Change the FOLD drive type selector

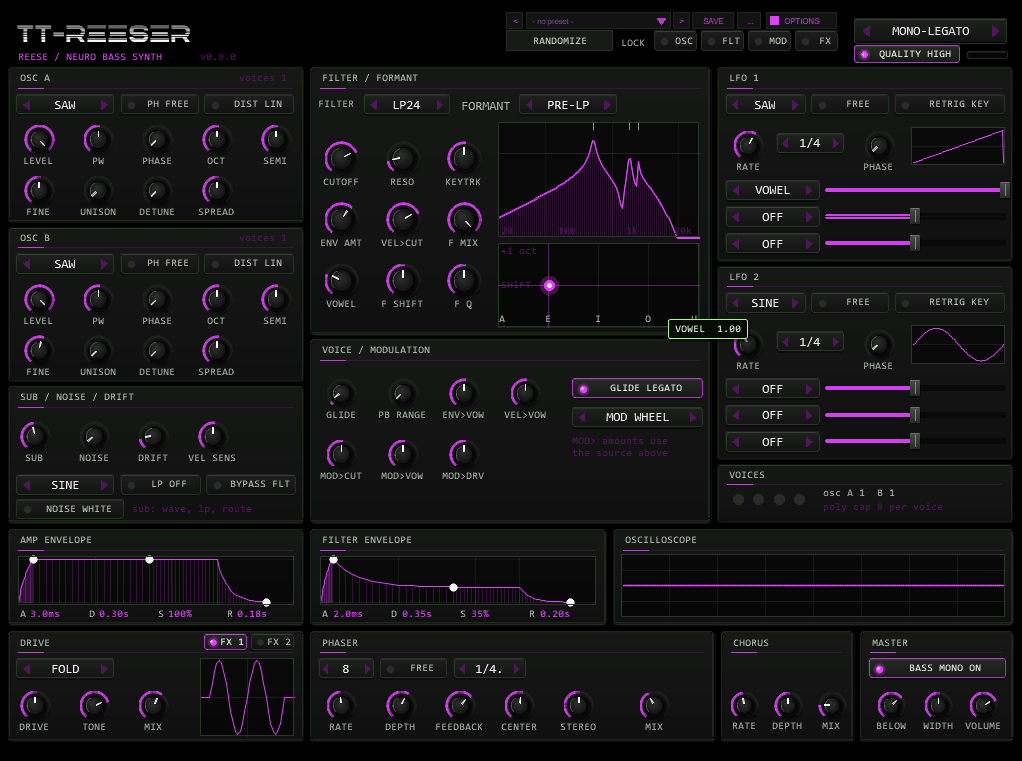click(65, 668)
